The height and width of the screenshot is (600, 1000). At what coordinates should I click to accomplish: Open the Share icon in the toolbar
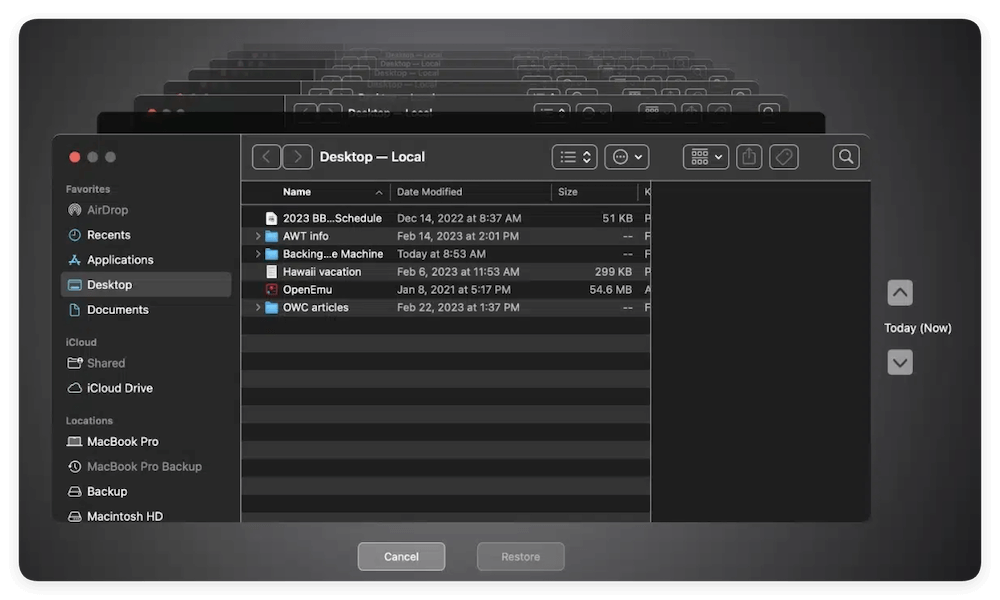pos(749,156)
